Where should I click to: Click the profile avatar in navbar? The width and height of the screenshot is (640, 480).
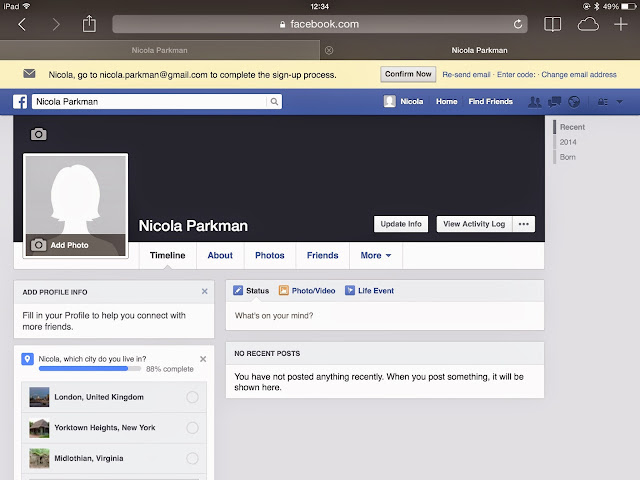point(389,101)
